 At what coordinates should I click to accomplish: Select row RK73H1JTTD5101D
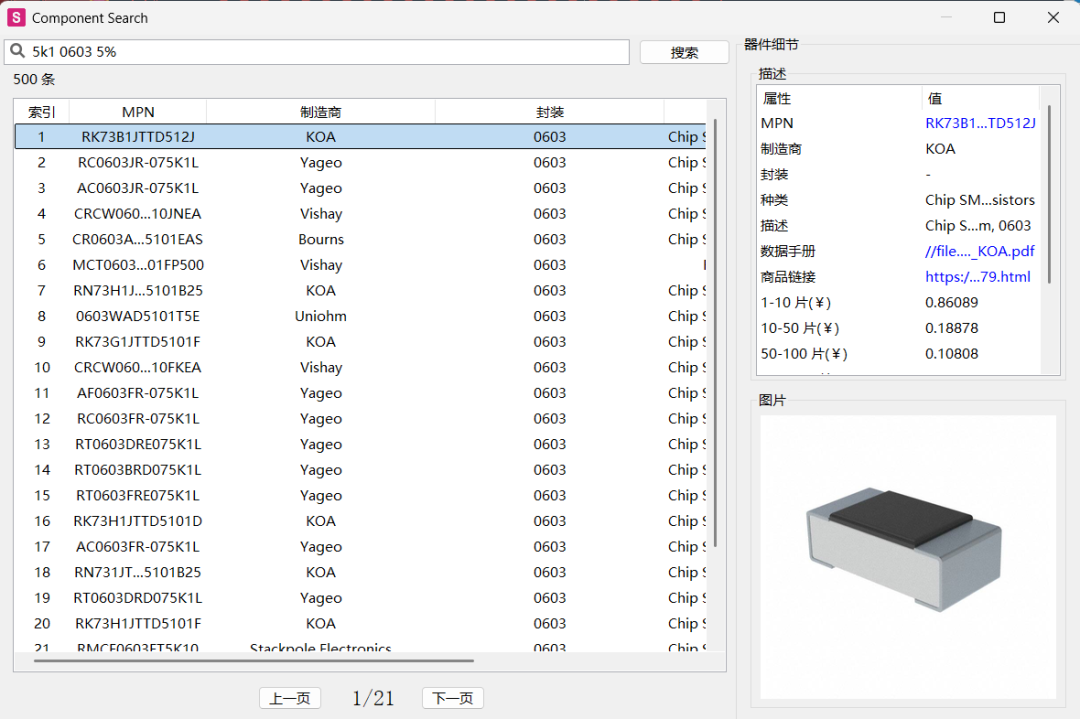click(360, 521)
